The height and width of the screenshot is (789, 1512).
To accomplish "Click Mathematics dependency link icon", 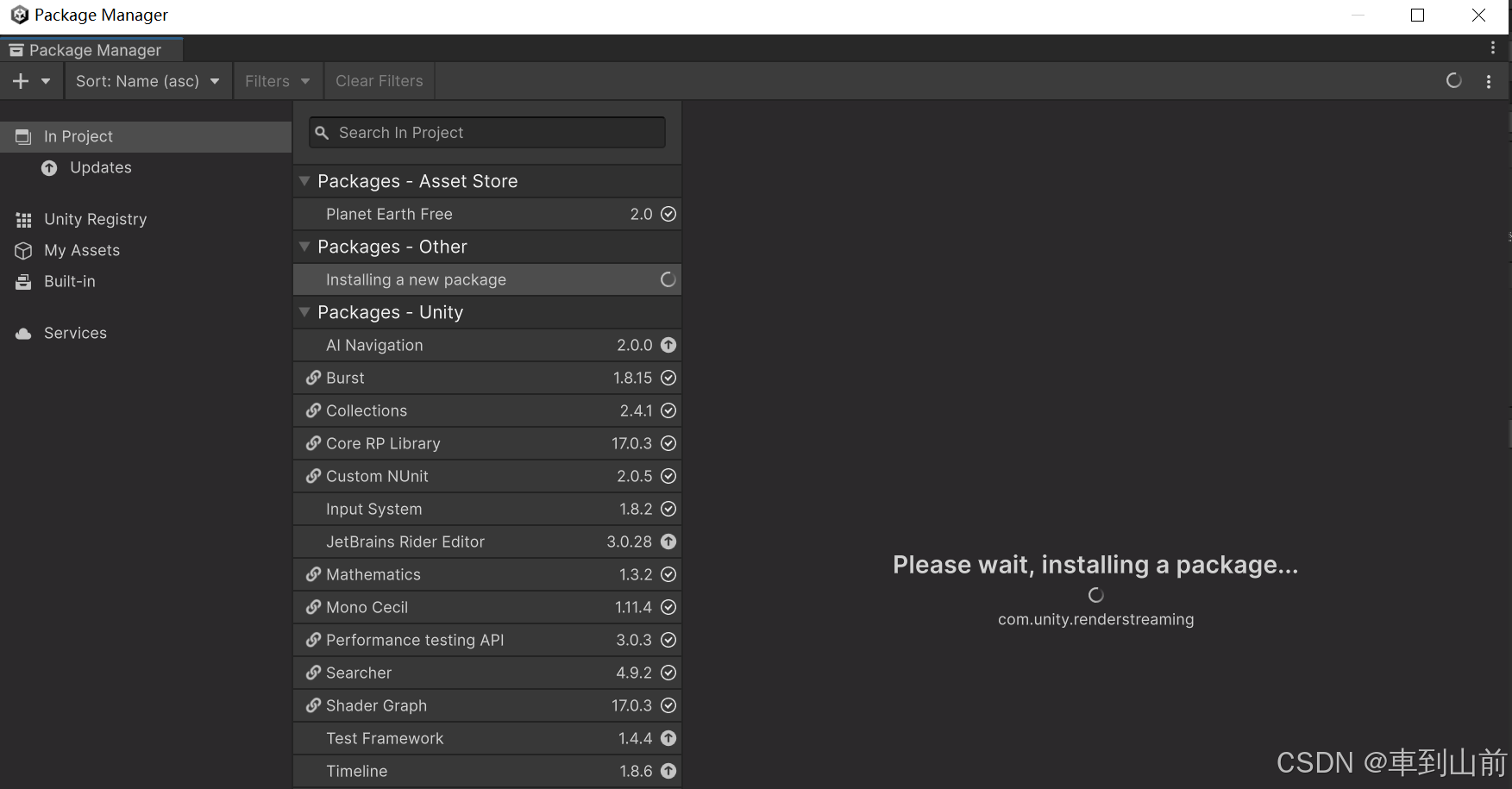I will [313, 574].
